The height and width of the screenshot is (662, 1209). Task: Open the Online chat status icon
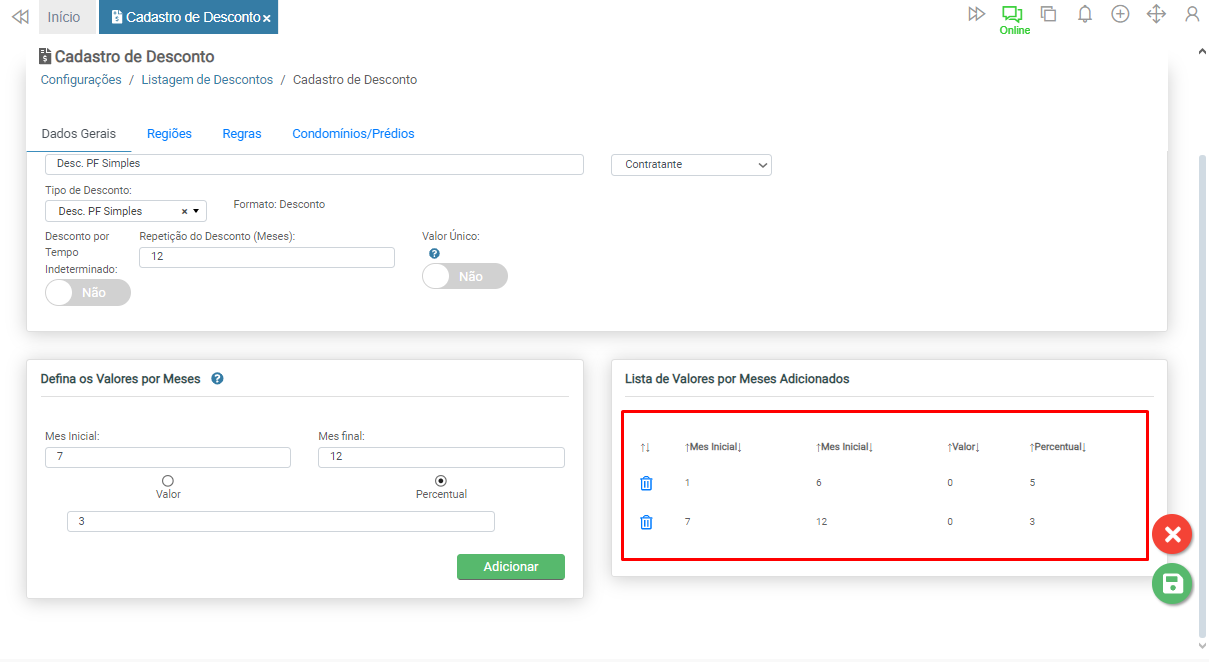pos(1013,15)
